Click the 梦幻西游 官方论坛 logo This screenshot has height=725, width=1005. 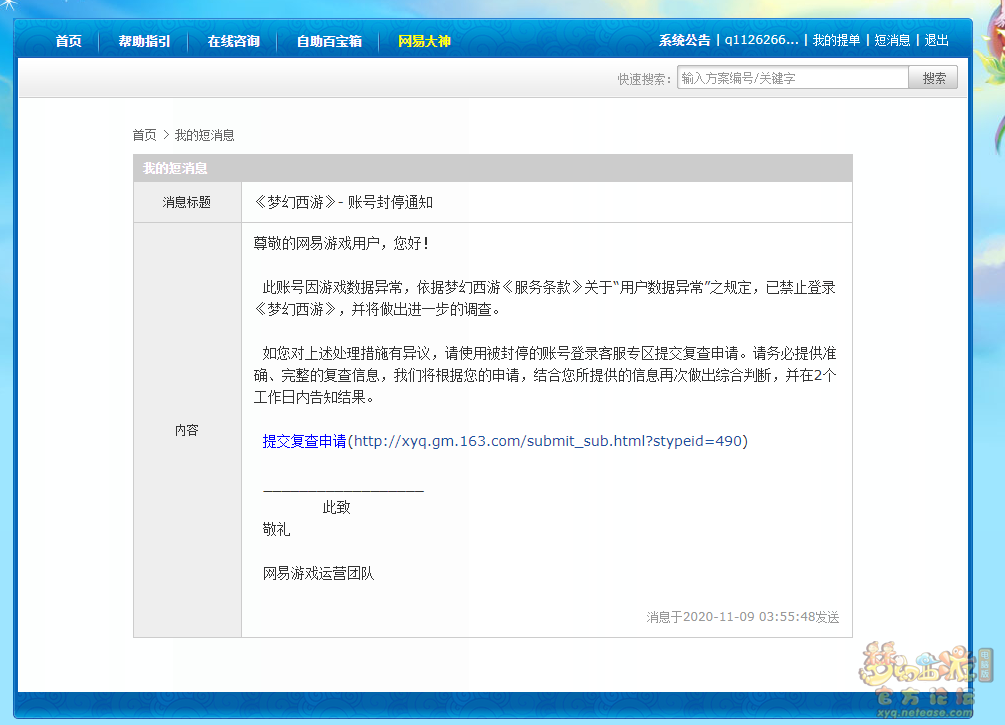(x=925, y=679)
